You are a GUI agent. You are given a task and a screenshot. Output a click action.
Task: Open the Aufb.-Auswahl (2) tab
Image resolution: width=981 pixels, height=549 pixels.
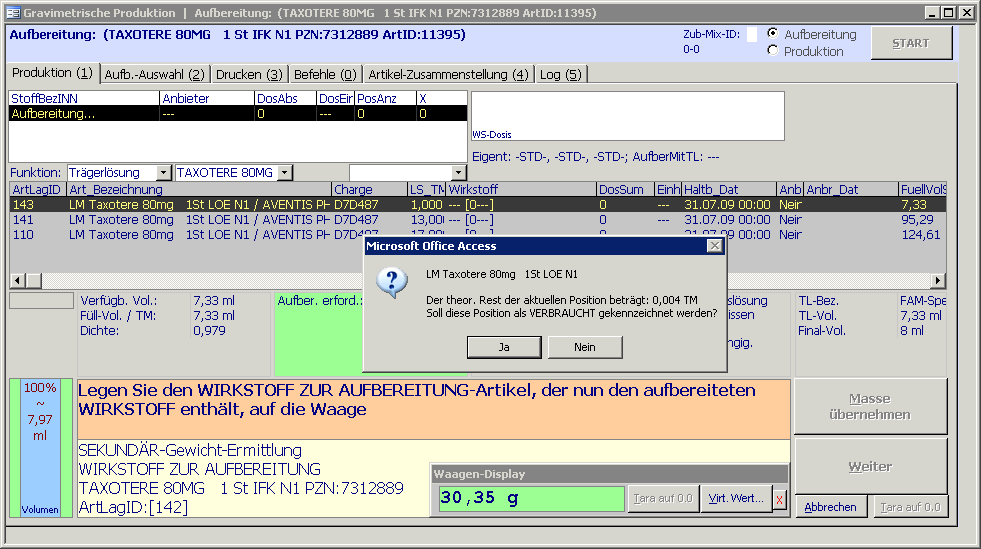point(155,74)
